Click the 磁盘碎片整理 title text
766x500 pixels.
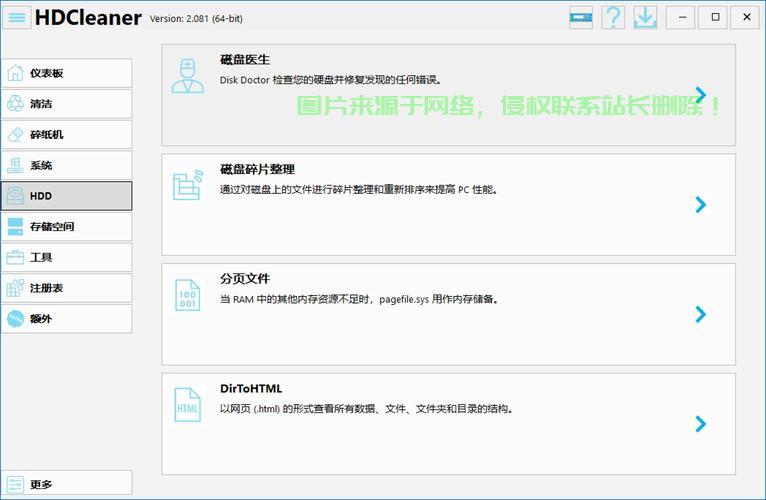click(x=257, y=170)
